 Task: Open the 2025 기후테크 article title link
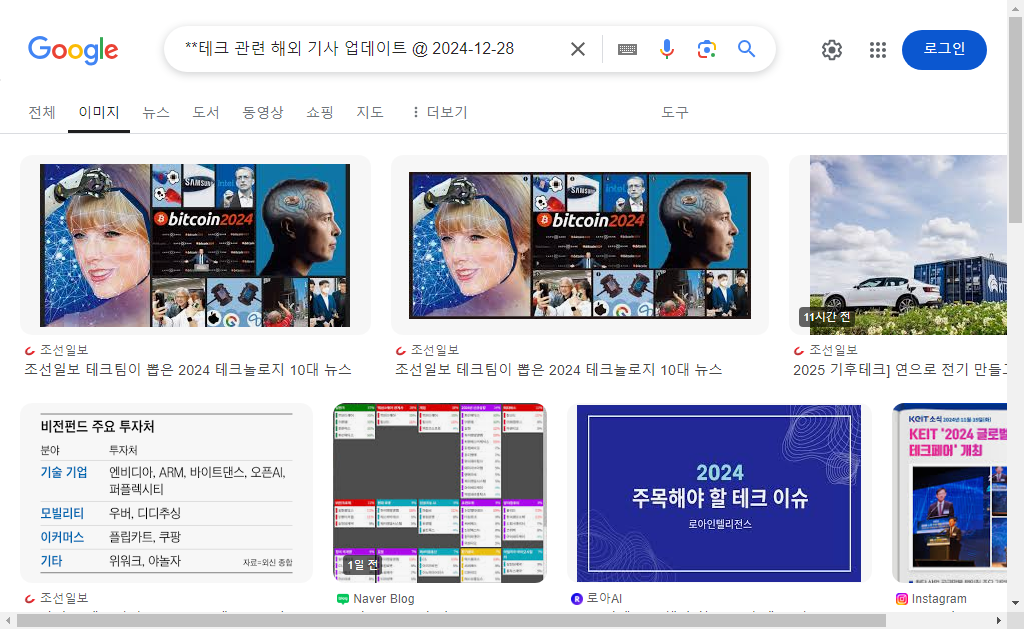(x=900, y=370)
